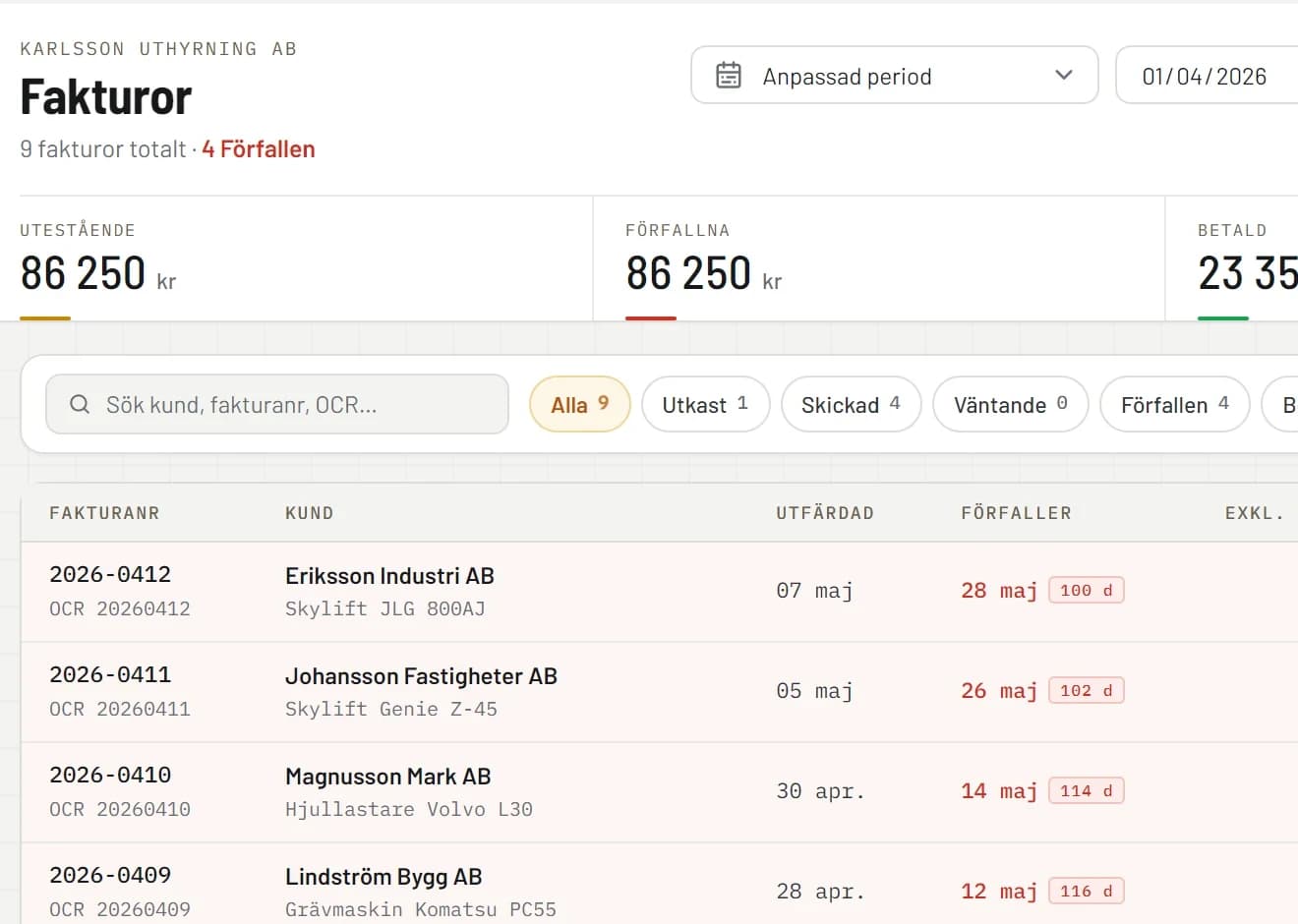Click Karlsson Uthyrning AB company name

(x=158, y=49)
